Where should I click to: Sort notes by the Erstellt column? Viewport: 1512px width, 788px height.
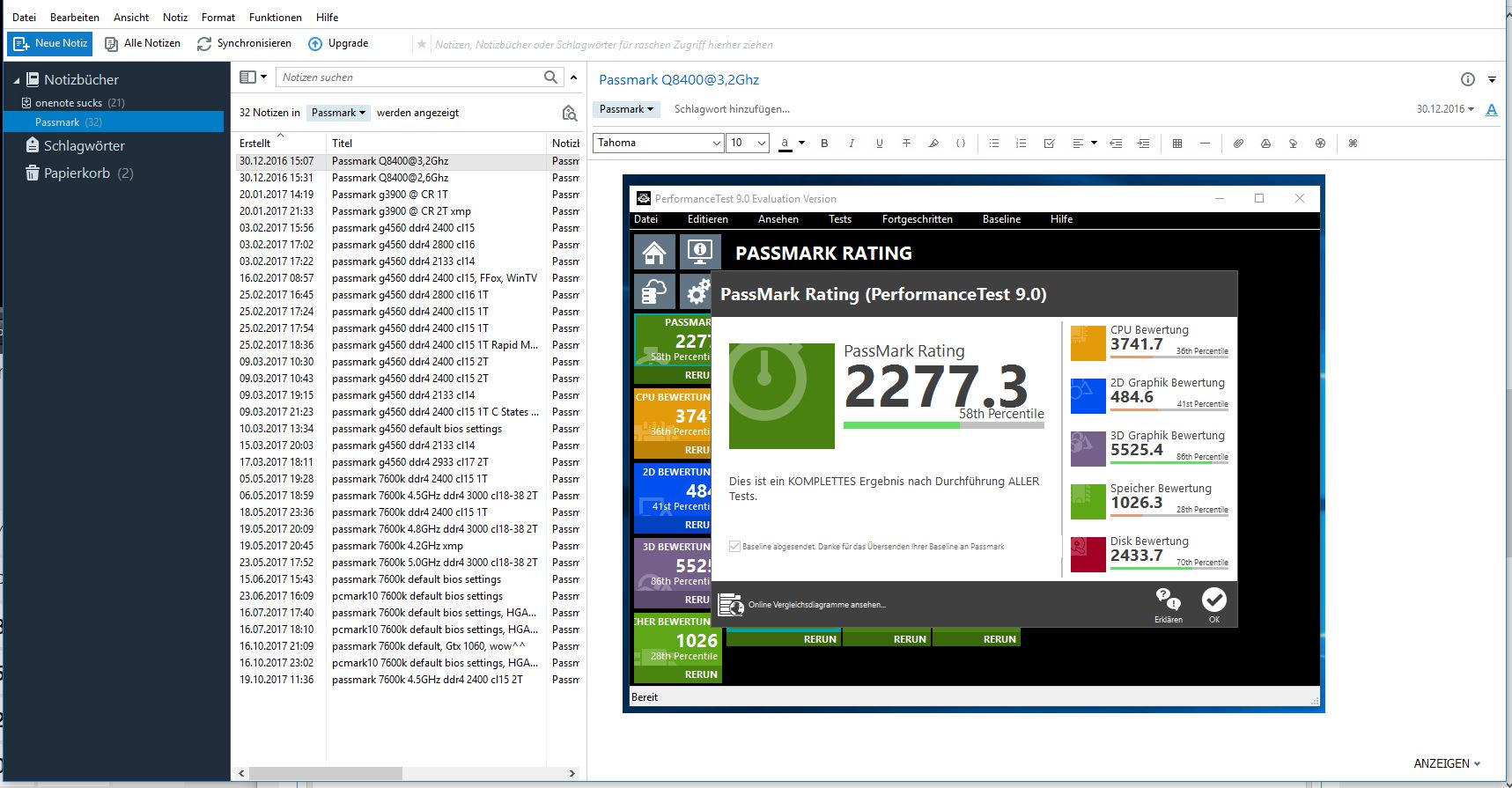click(x=279, y=143)
